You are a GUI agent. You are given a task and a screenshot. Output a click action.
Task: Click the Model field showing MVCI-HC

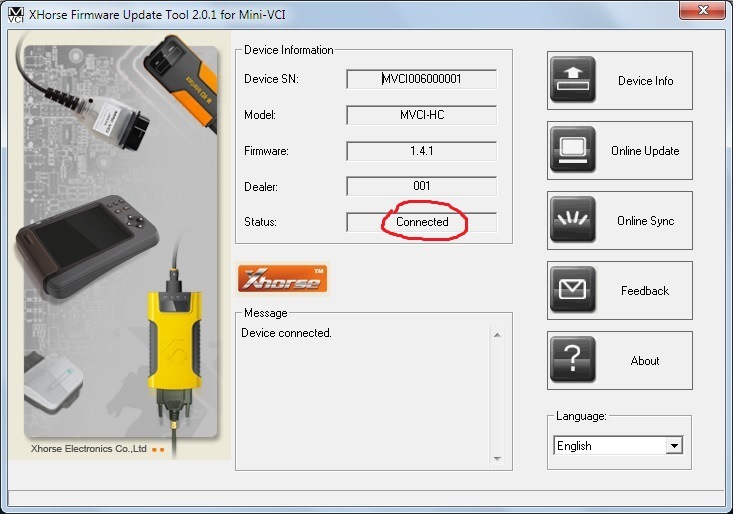click(x=421, y=115)
